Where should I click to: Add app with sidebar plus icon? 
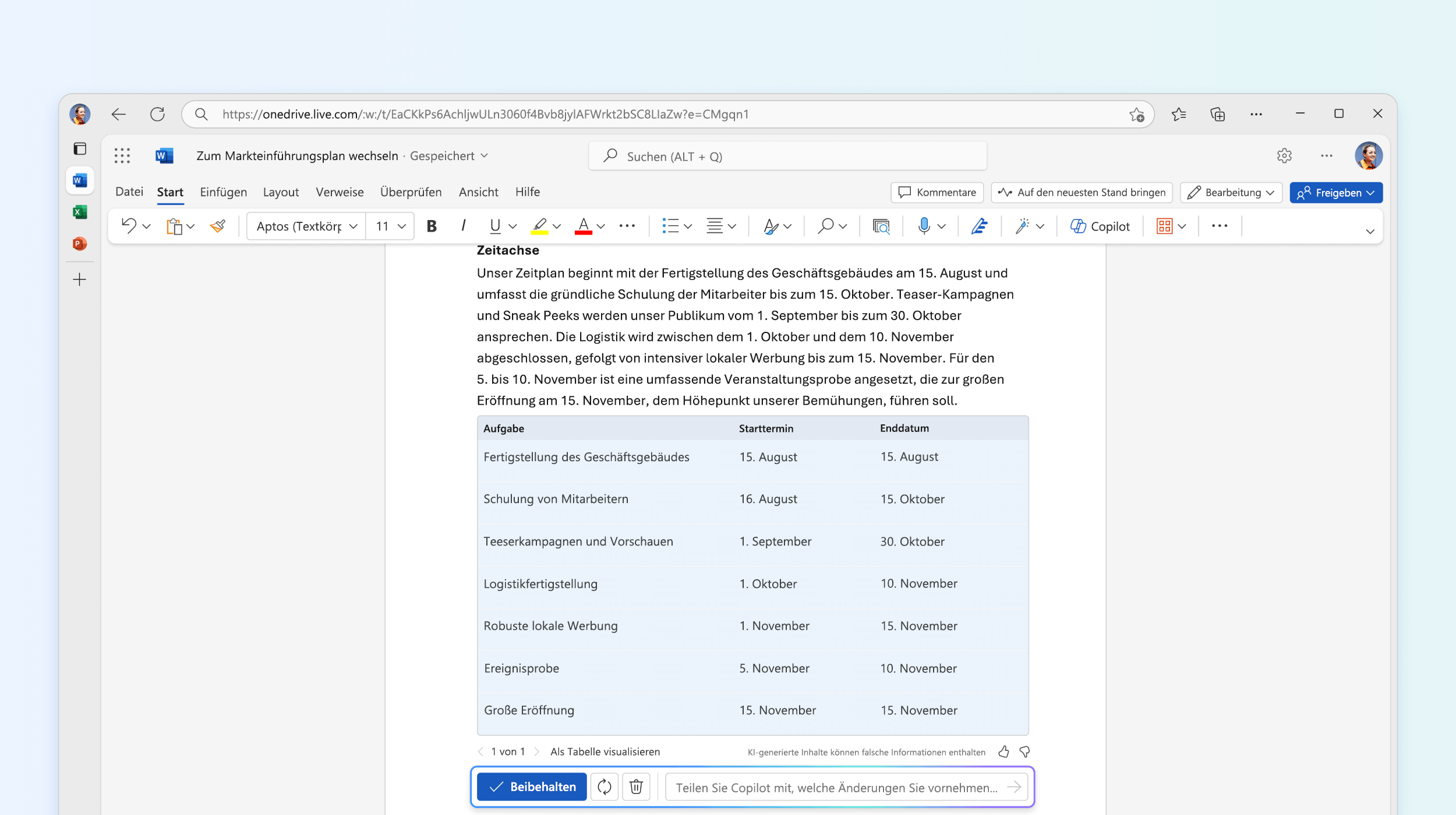click(80, 279)
